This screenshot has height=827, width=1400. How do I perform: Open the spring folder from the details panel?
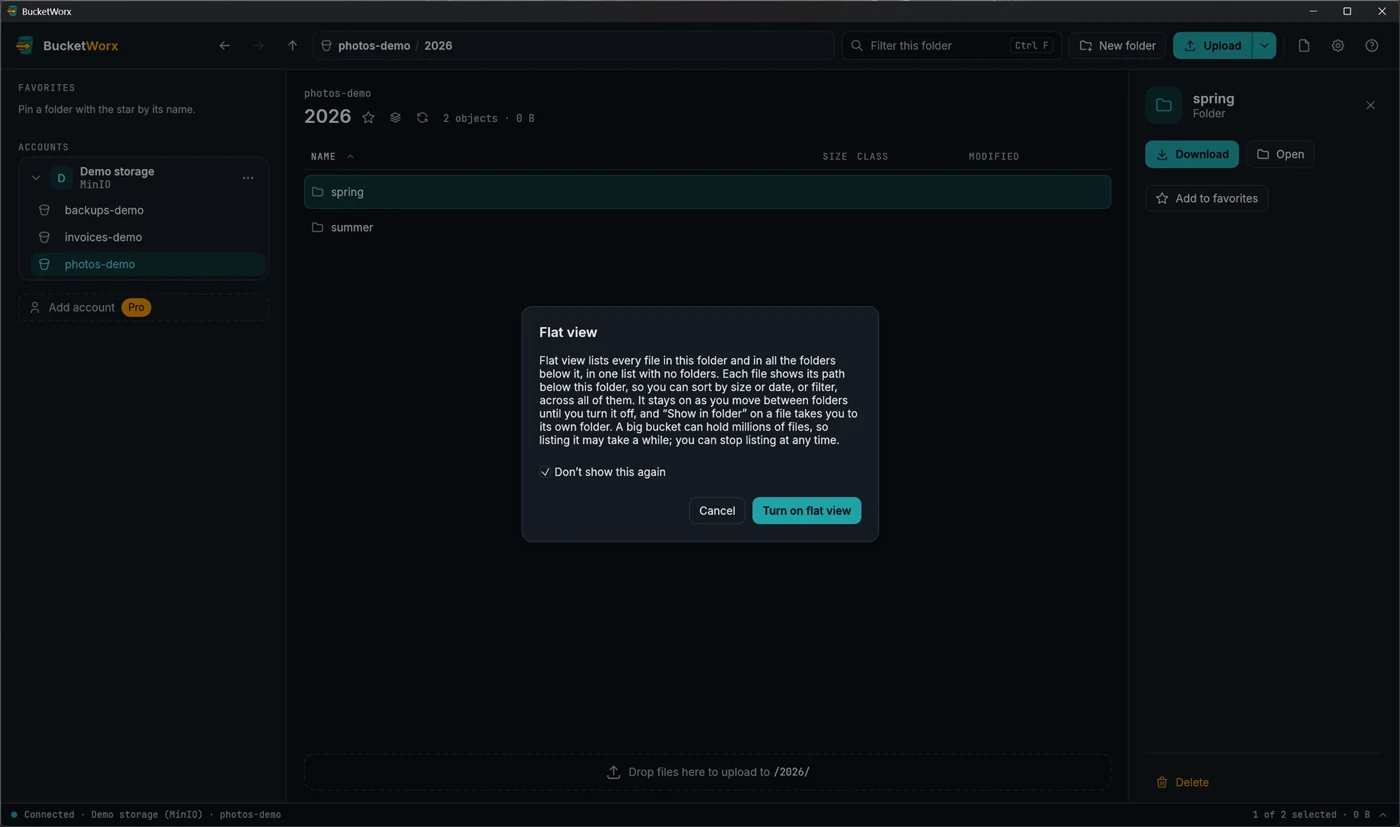1280,154
